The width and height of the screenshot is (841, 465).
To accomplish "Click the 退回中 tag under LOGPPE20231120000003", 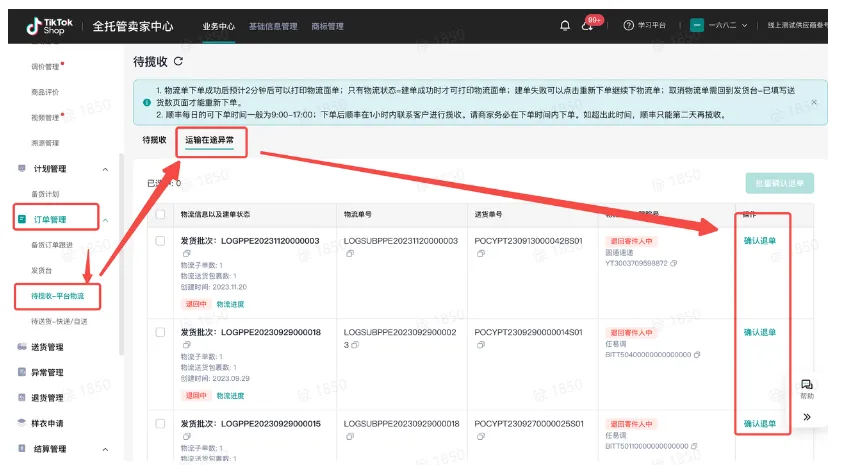I will coord(196,304).
